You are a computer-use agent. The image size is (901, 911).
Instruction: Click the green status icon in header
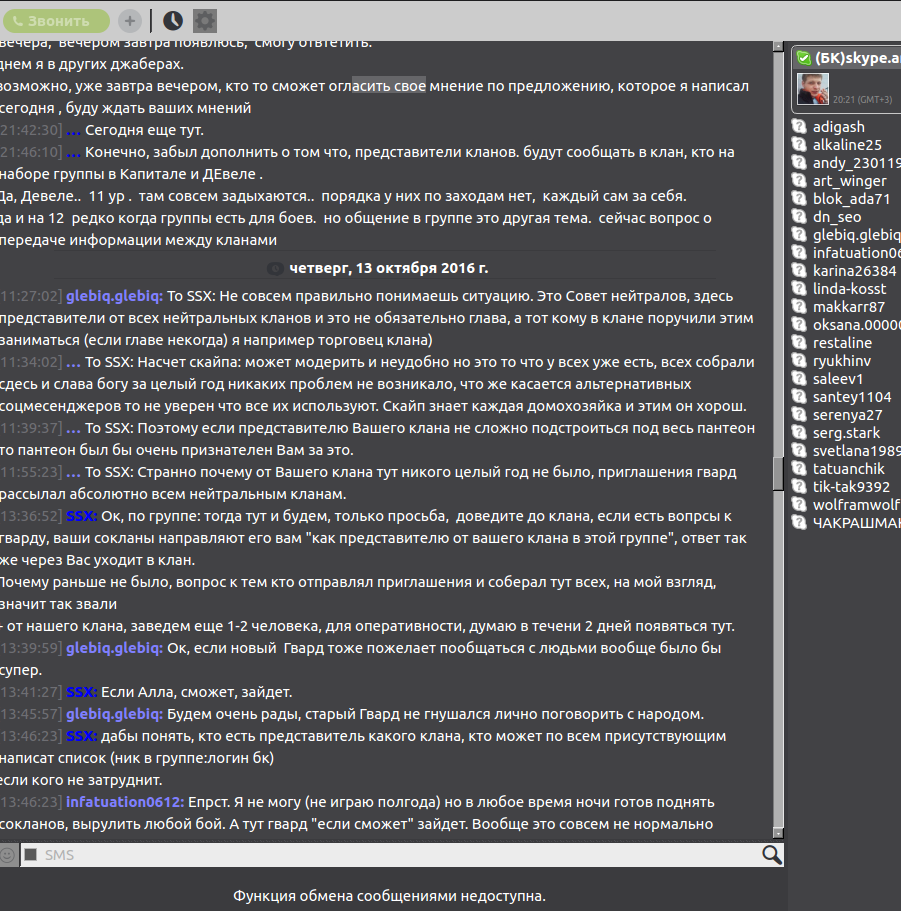tap(804, 58)
